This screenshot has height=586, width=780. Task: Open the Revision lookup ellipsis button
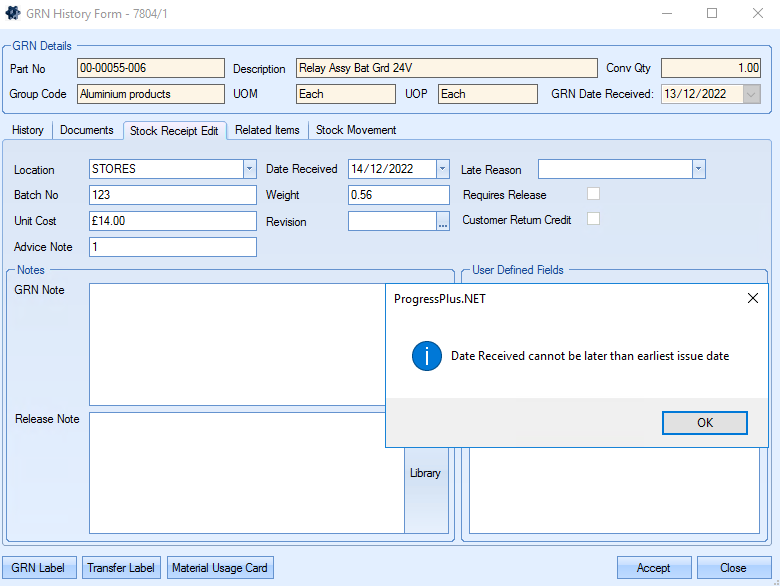click(x=443, y=222)
